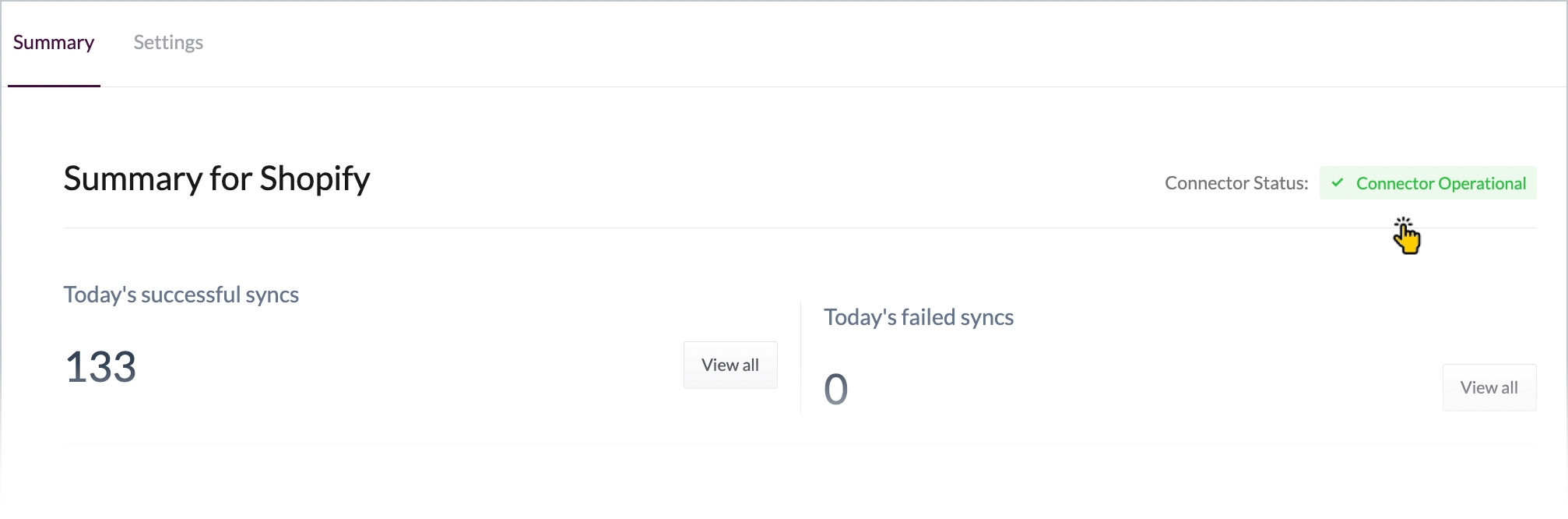Click the vertical divider between sync panels

[x=800, y=358]
